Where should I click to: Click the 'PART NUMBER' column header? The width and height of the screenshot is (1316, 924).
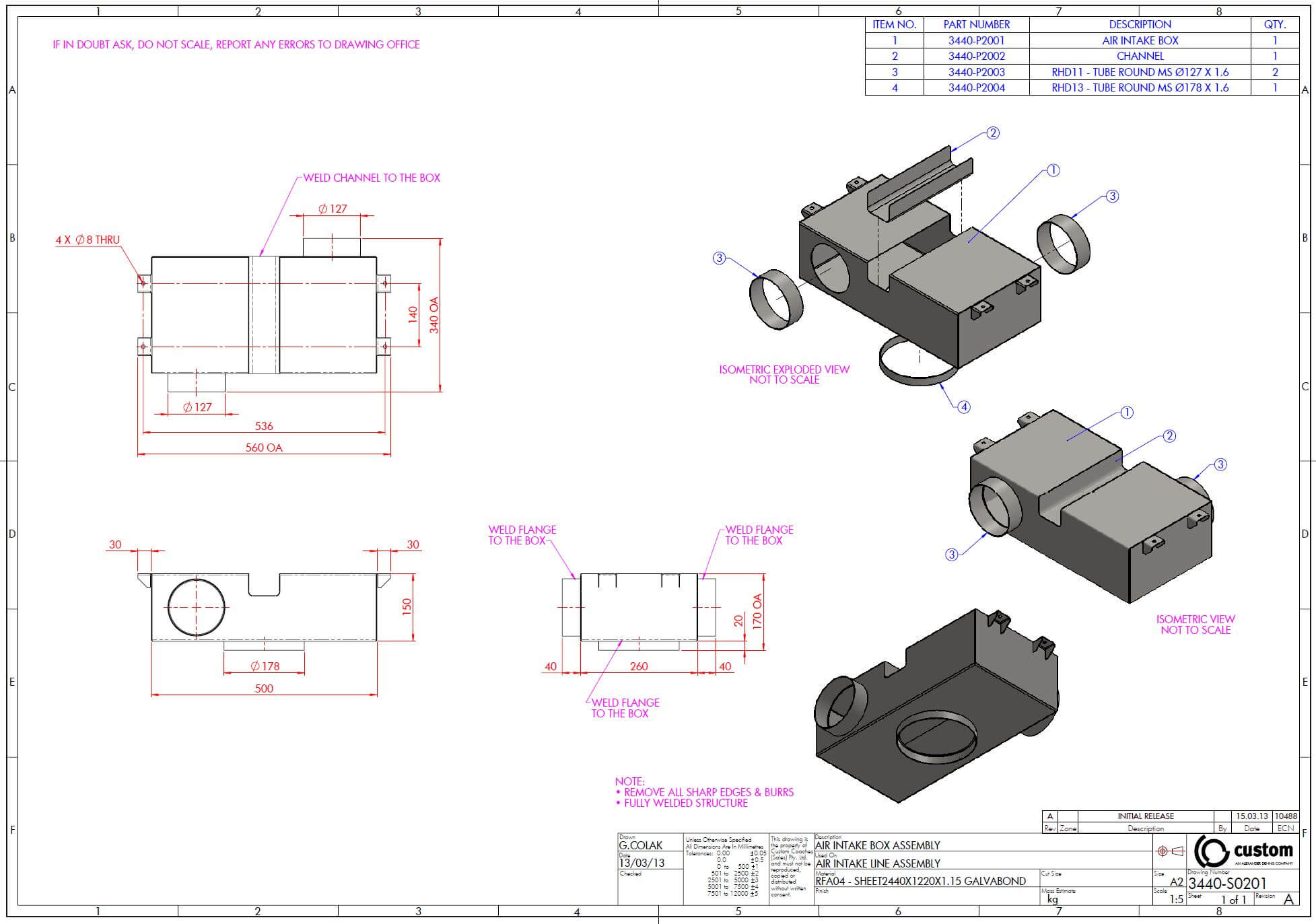[x=976, y=24]
